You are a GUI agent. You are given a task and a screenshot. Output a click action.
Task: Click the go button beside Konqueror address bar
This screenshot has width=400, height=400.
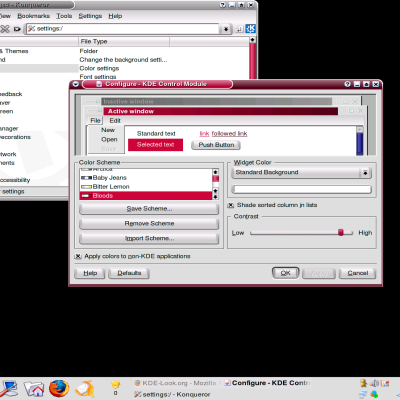pos(239,29)
